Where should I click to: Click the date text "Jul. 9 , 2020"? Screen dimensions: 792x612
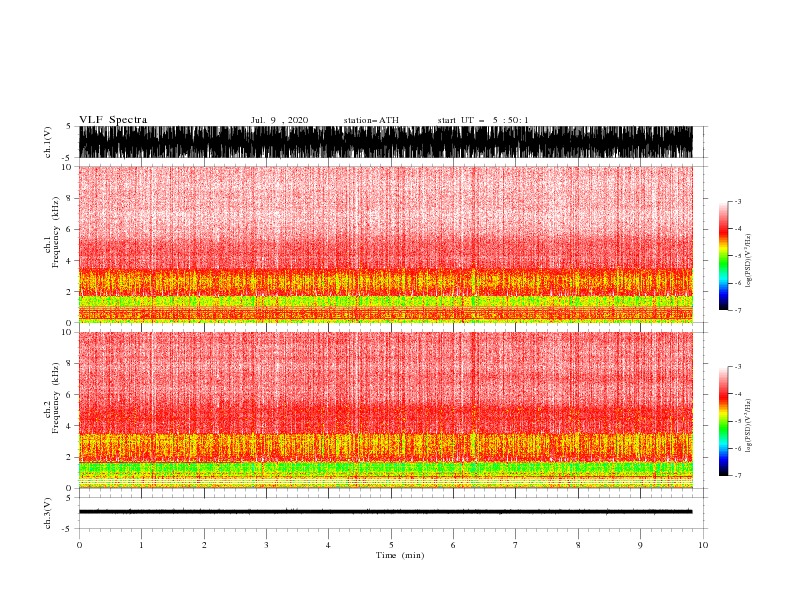click(279, 120)
